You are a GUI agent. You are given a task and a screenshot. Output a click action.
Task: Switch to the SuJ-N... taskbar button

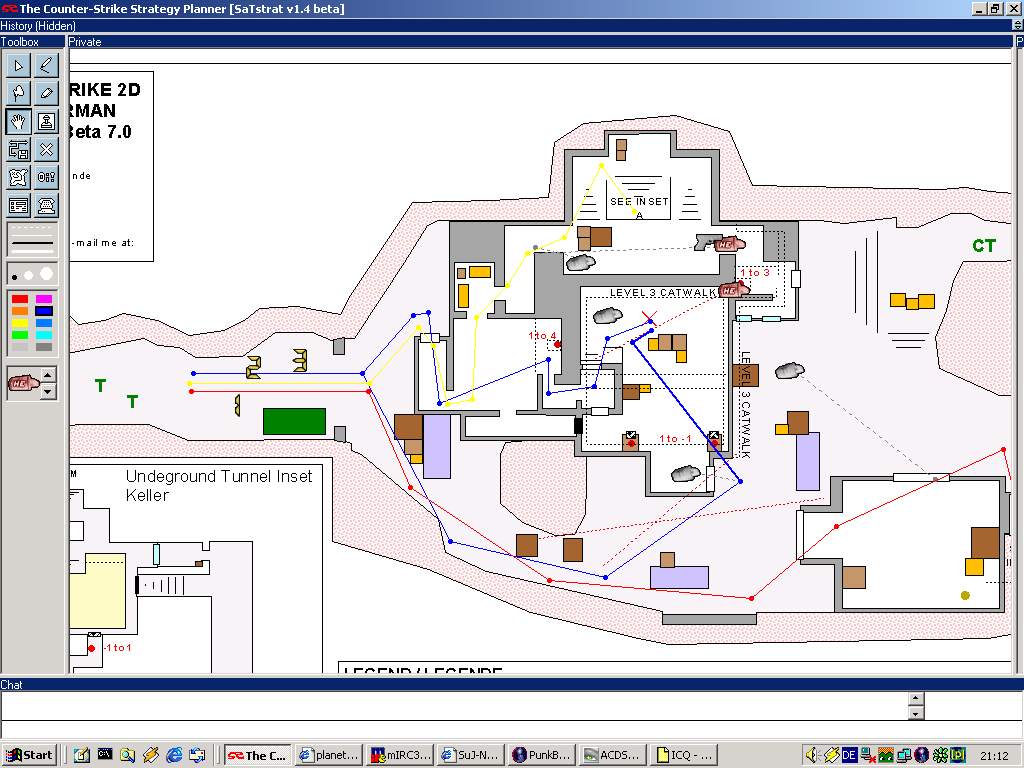[x=471, y=755]
